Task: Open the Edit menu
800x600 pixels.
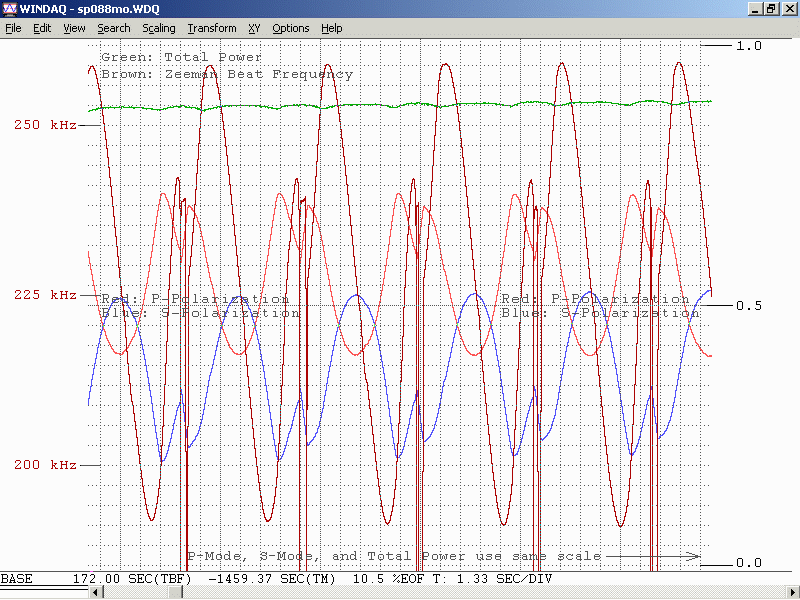Action: point(42,28)
